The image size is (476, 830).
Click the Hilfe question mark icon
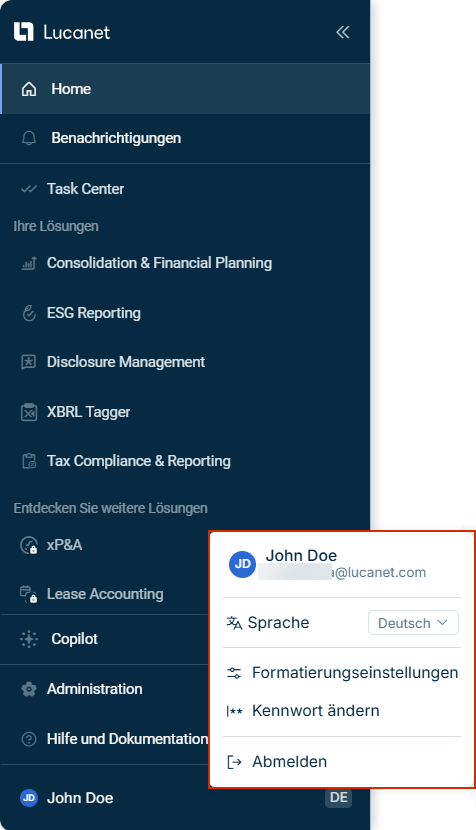click(x=29, y=739)
